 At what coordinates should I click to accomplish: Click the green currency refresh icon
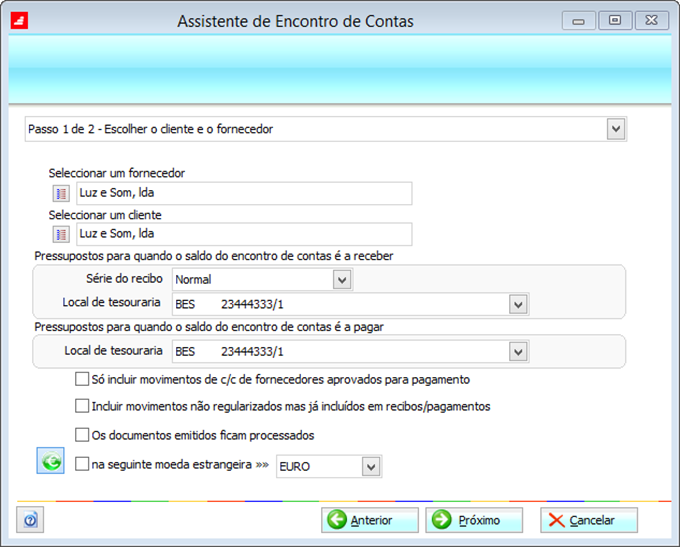click(x=51, y=461)
